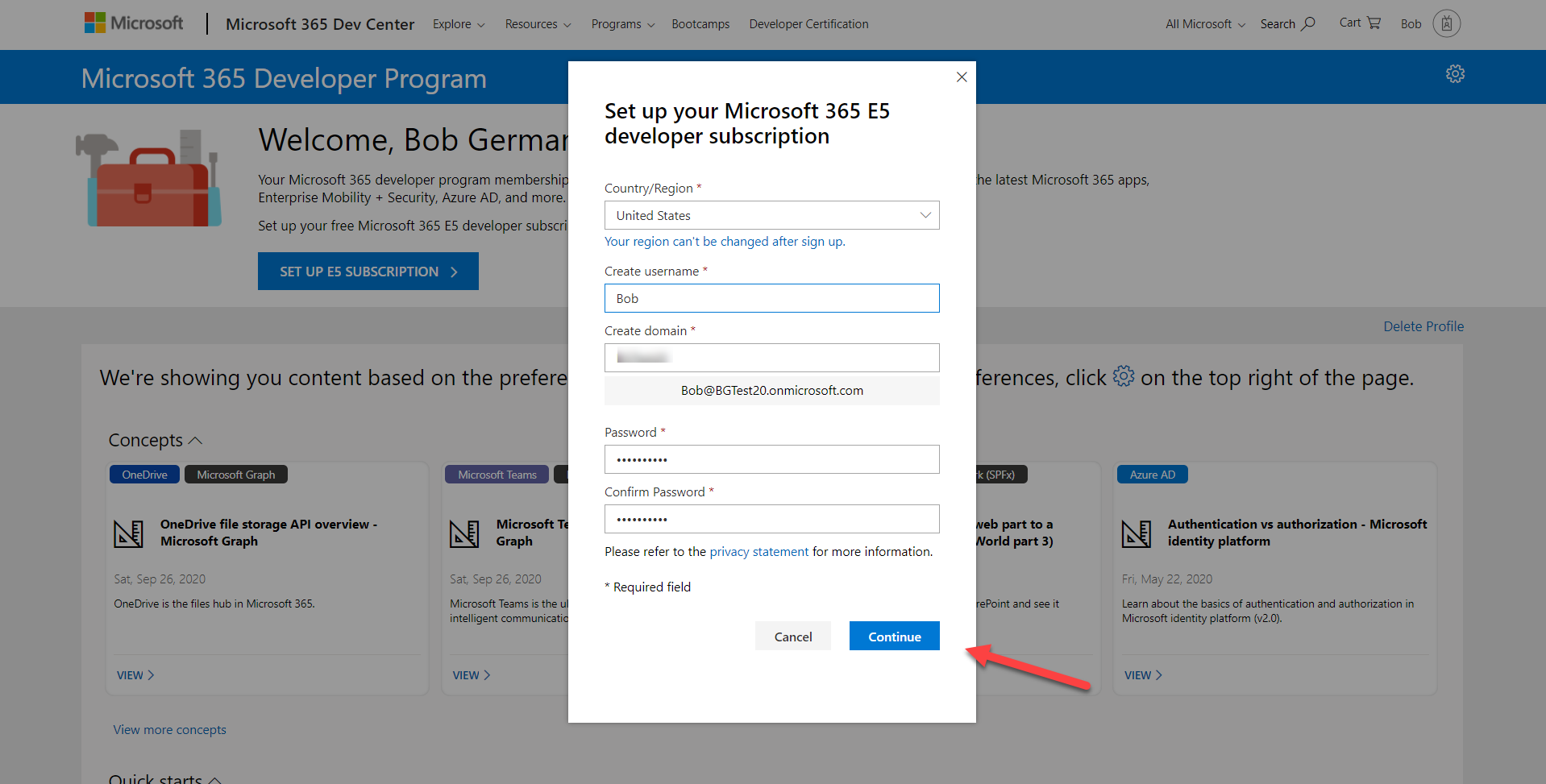Open the search magnifier icon
Viewport: 1546px width, 784px height.
(x=1308, y=23)
